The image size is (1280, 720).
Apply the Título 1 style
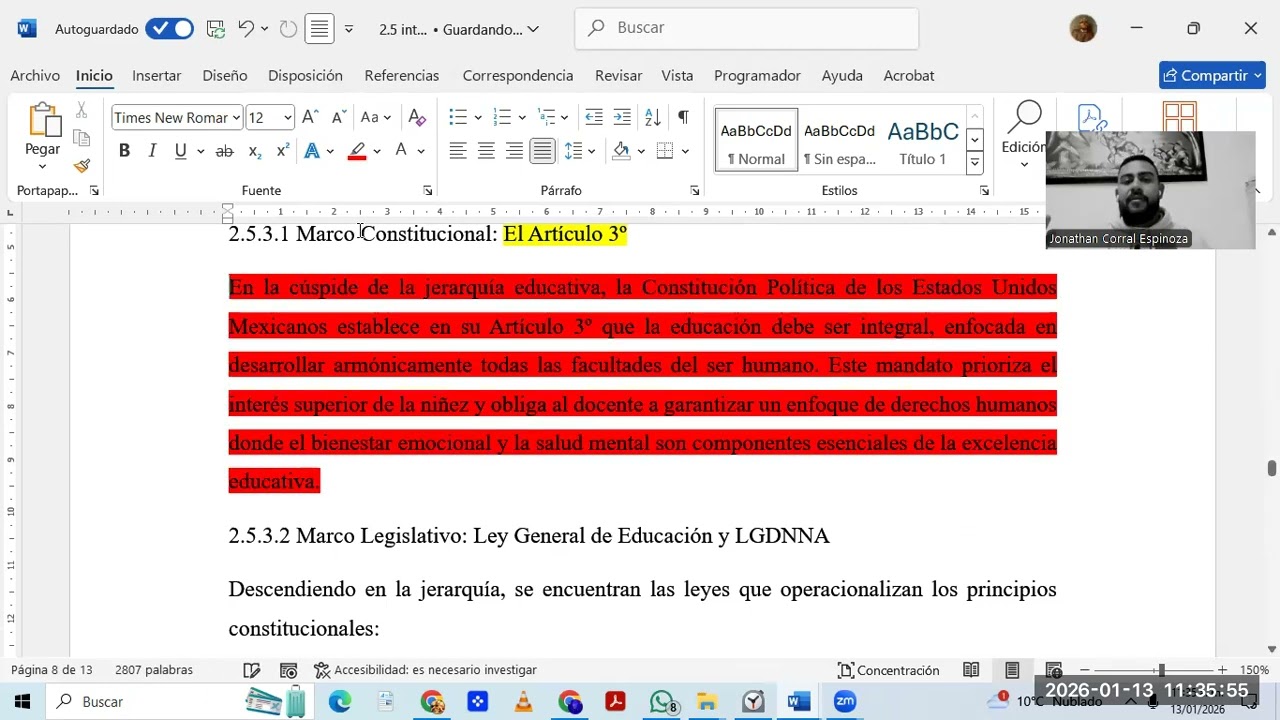coord(923,141)
